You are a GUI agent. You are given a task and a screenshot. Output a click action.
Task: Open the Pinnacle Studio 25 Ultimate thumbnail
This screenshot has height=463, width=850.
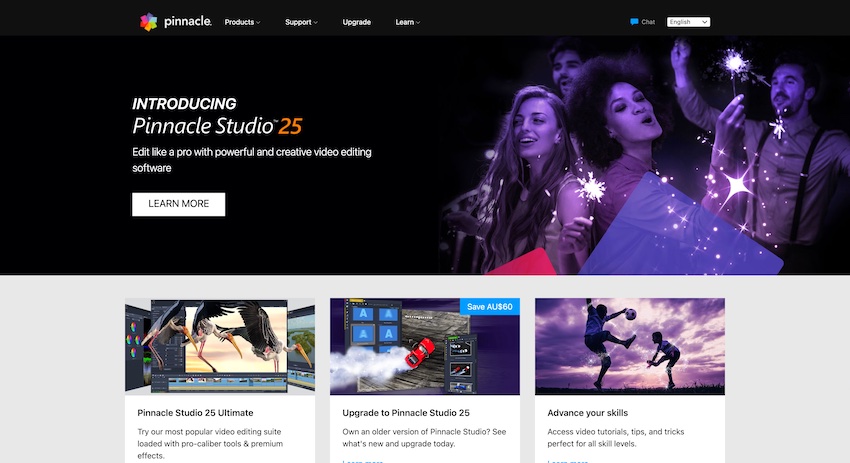point(220,345)
